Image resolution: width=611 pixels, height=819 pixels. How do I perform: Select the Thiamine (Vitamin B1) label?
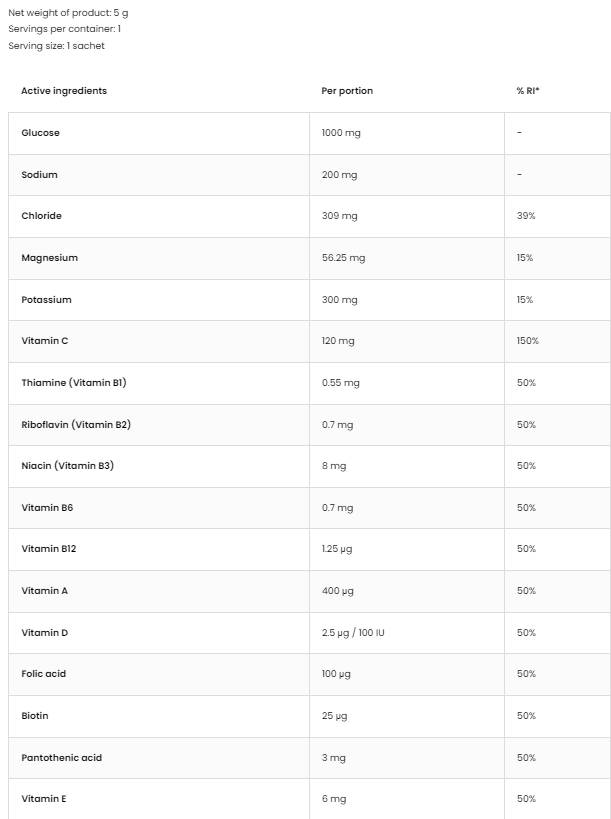coord(73,383)
